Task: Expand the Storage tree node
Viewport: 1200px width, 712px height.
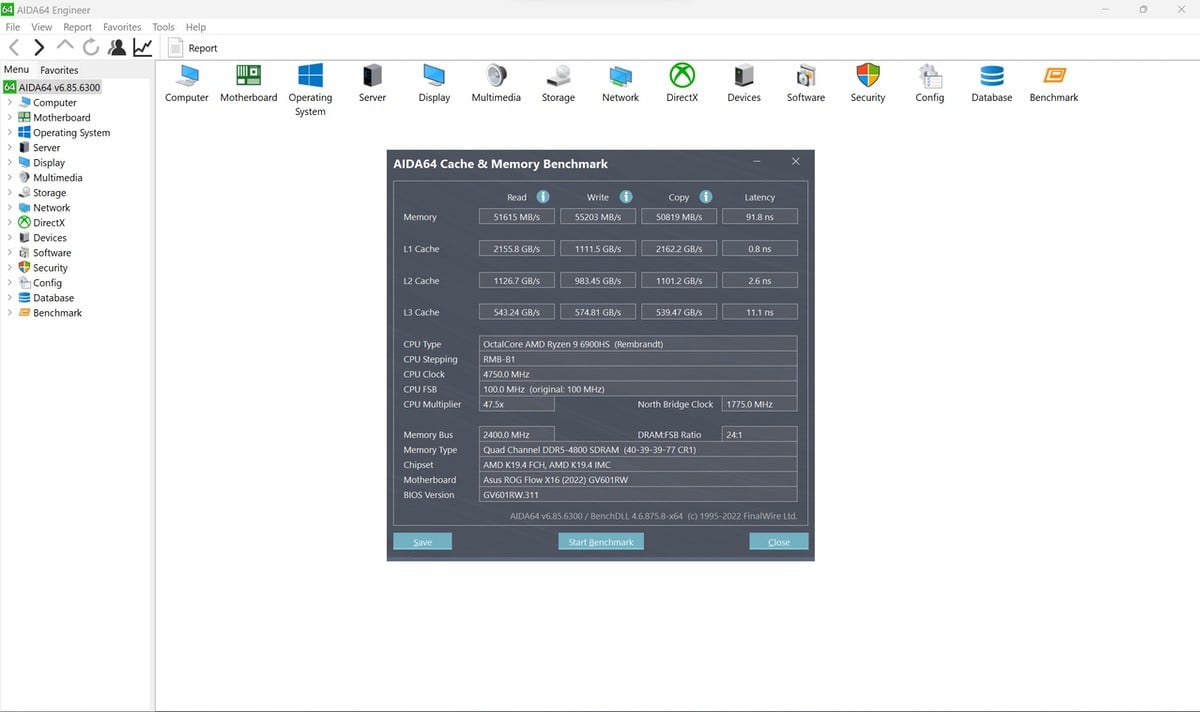Action: [x=10, y=192]
